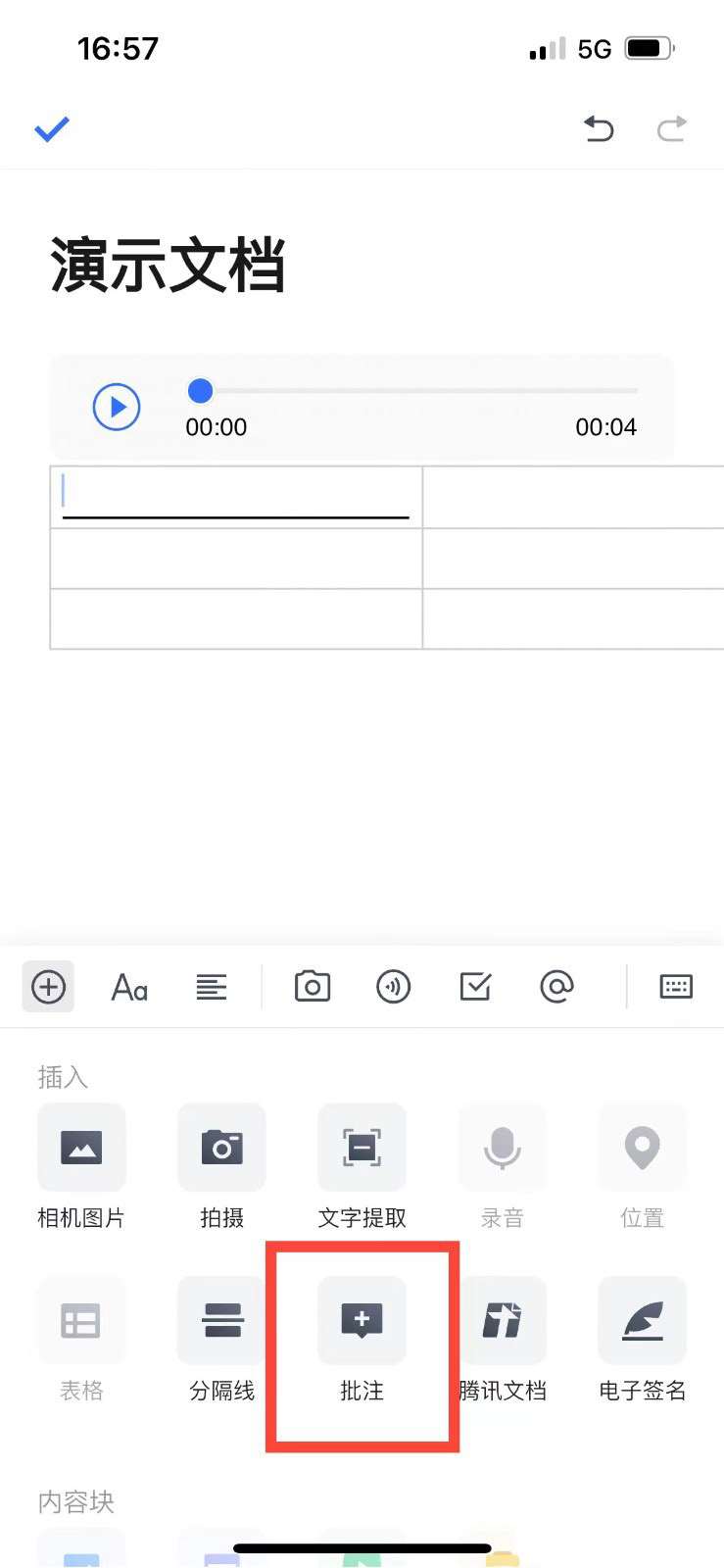
Task: Tap the audio progress slider handle
Action: (201, 391)
